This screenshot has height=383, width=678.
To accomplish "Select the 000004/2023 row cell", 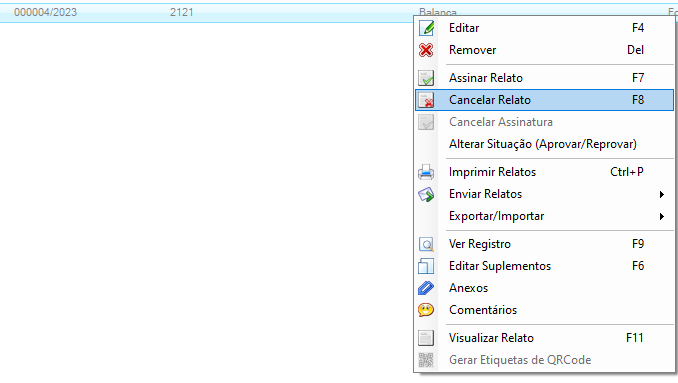I will coord(45,13).
